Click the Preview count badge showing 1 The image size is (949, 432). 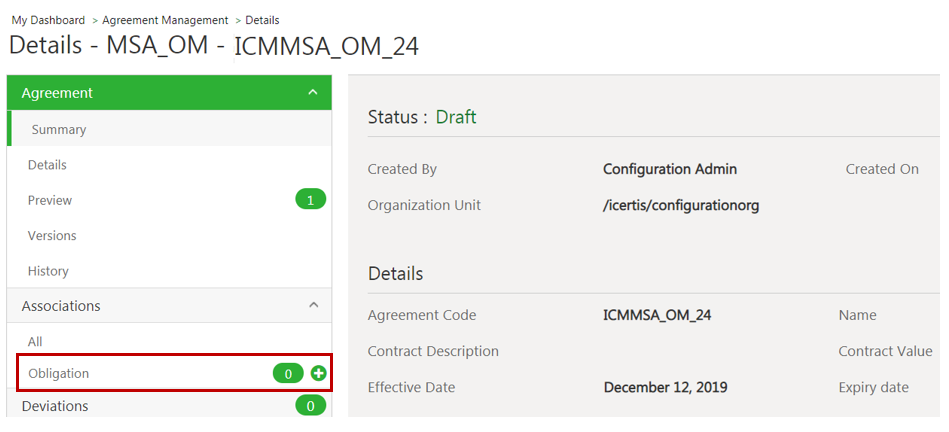point(310,200)
